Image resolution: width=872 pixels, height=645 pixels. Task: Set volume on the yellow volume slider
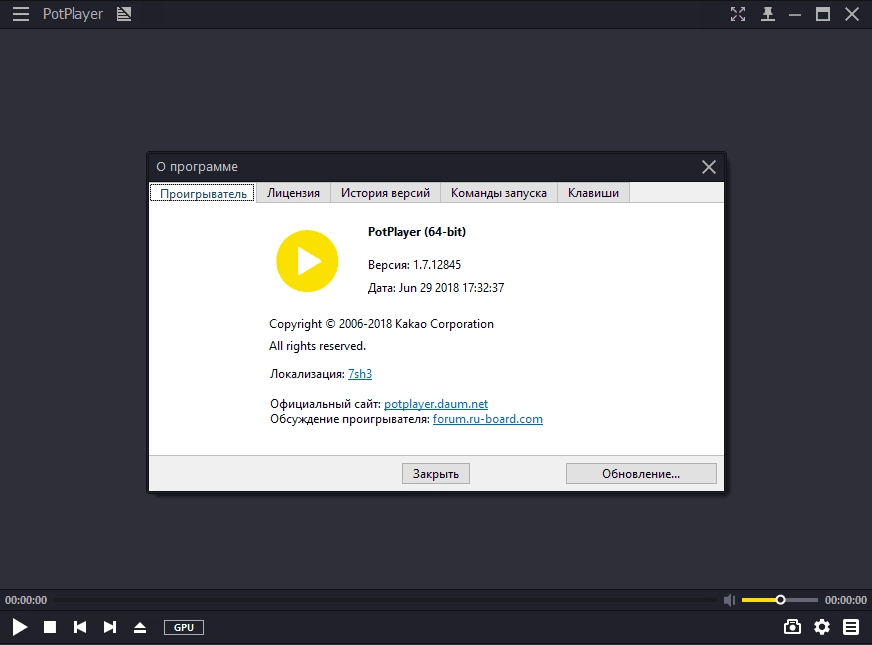click(x=780, y=600)
